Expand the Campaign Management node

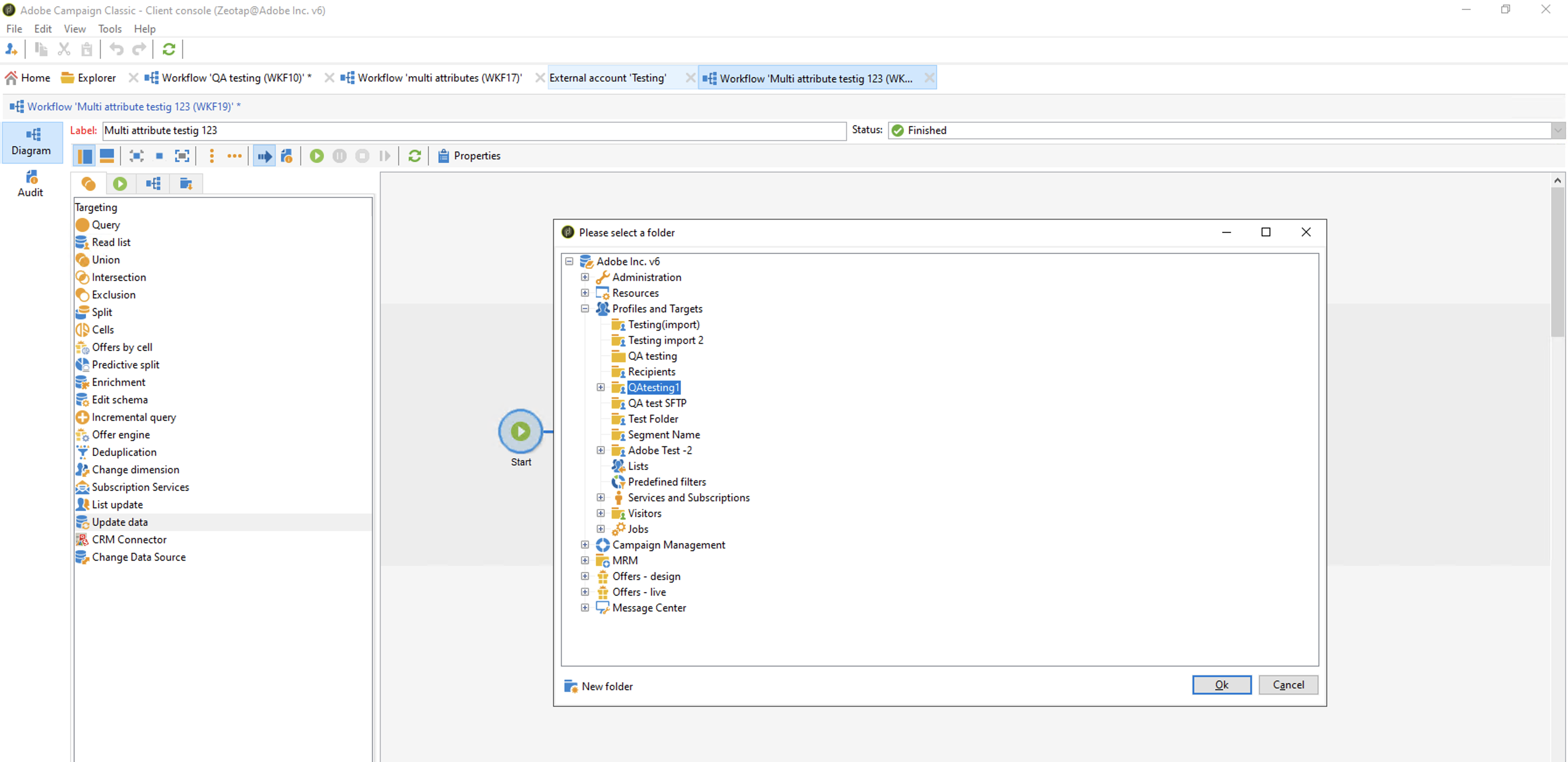(x=585, y=545)
